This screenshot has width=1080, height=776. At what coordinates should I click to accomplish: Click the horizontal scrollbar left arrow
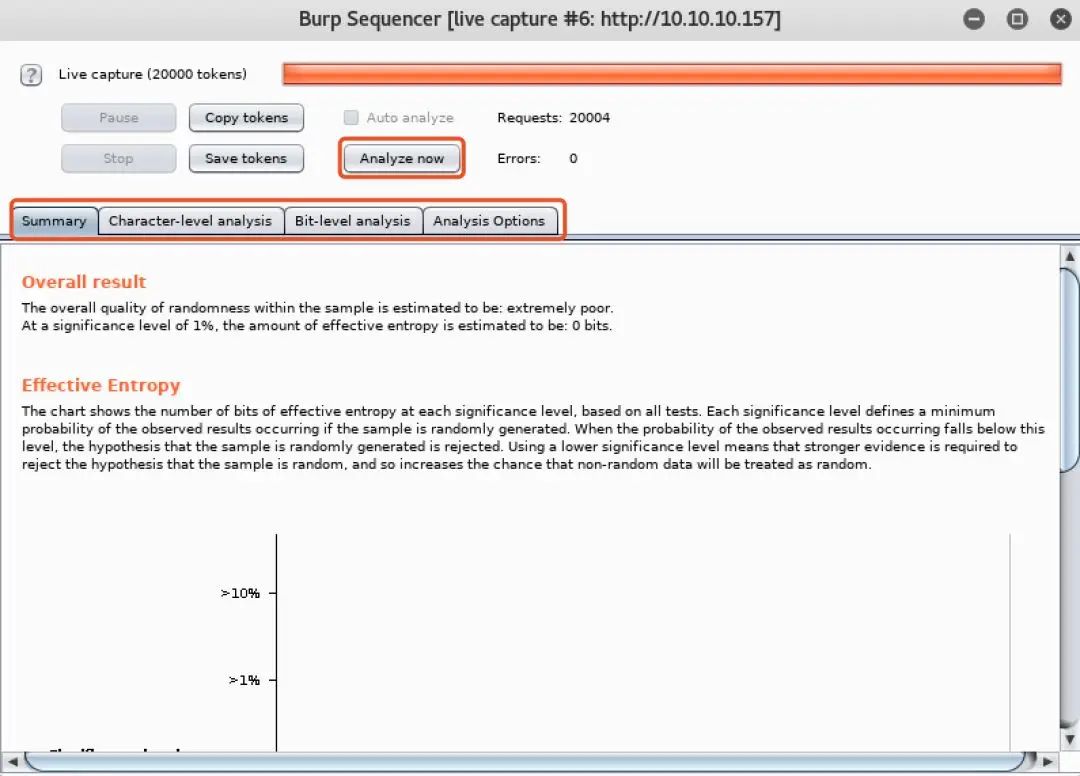[12, 762]
